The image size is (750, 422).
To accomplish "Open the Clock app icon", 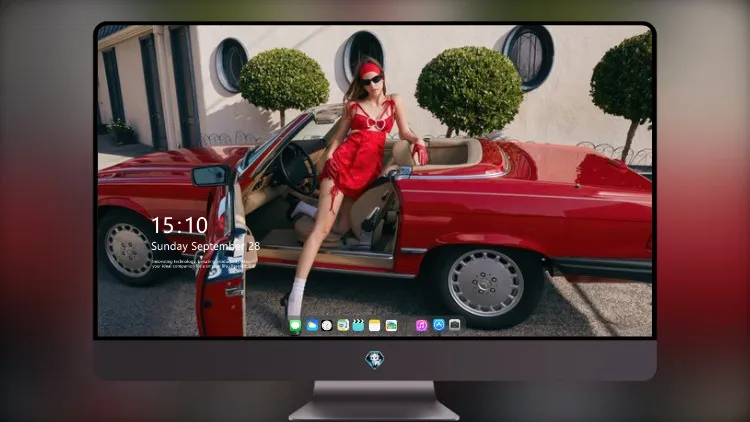I will tap(327, 325).
